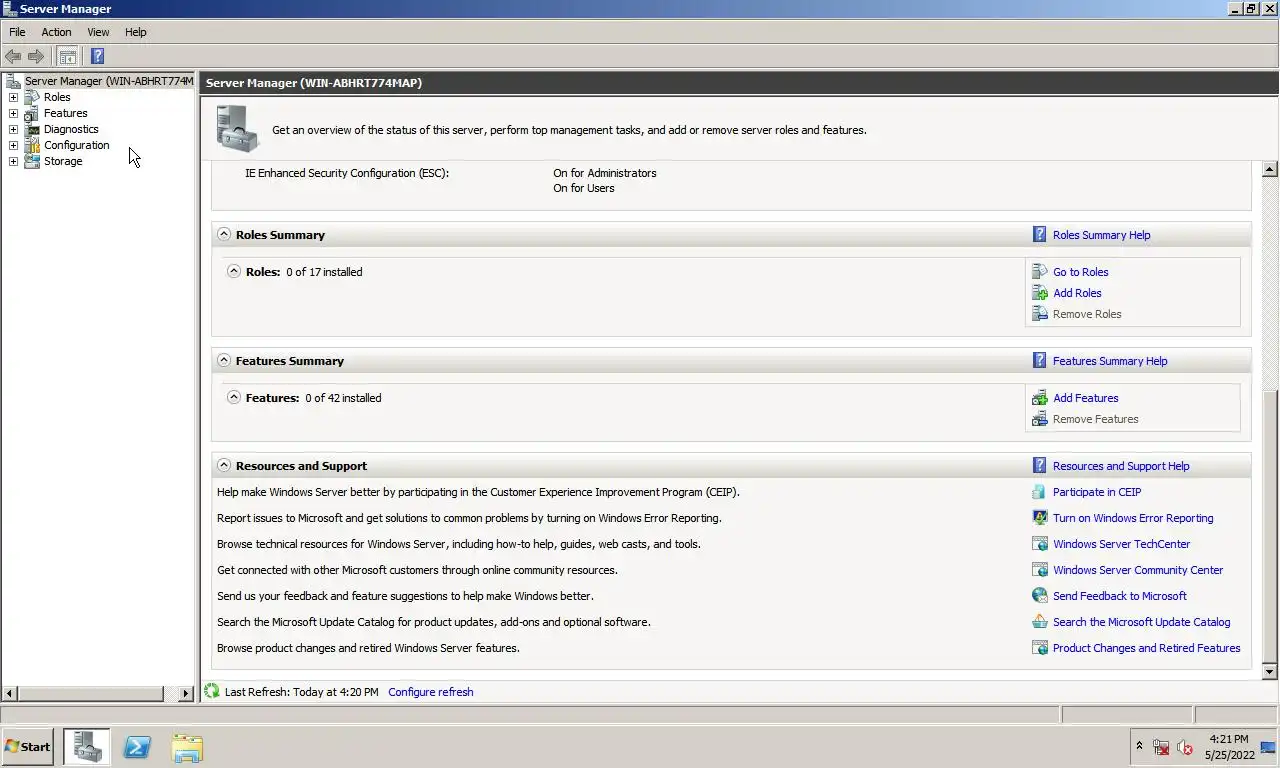
Task: Click the Back arrow toolbar icon
Action: (x=13, y=56)
